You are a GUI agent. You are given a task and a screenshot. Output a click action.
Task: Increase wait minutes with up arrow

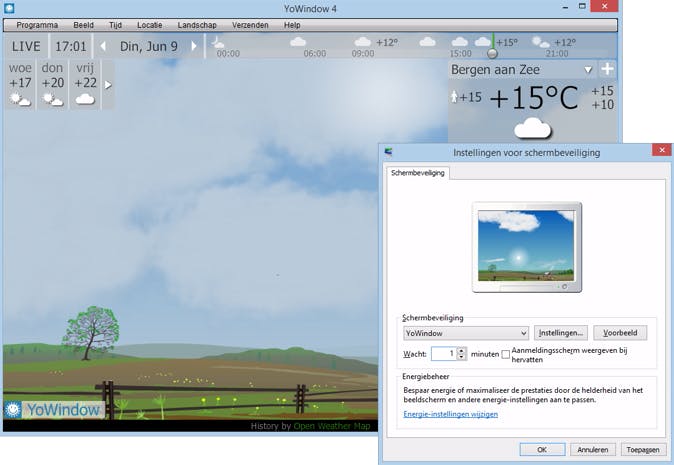[x=462, y=350]
